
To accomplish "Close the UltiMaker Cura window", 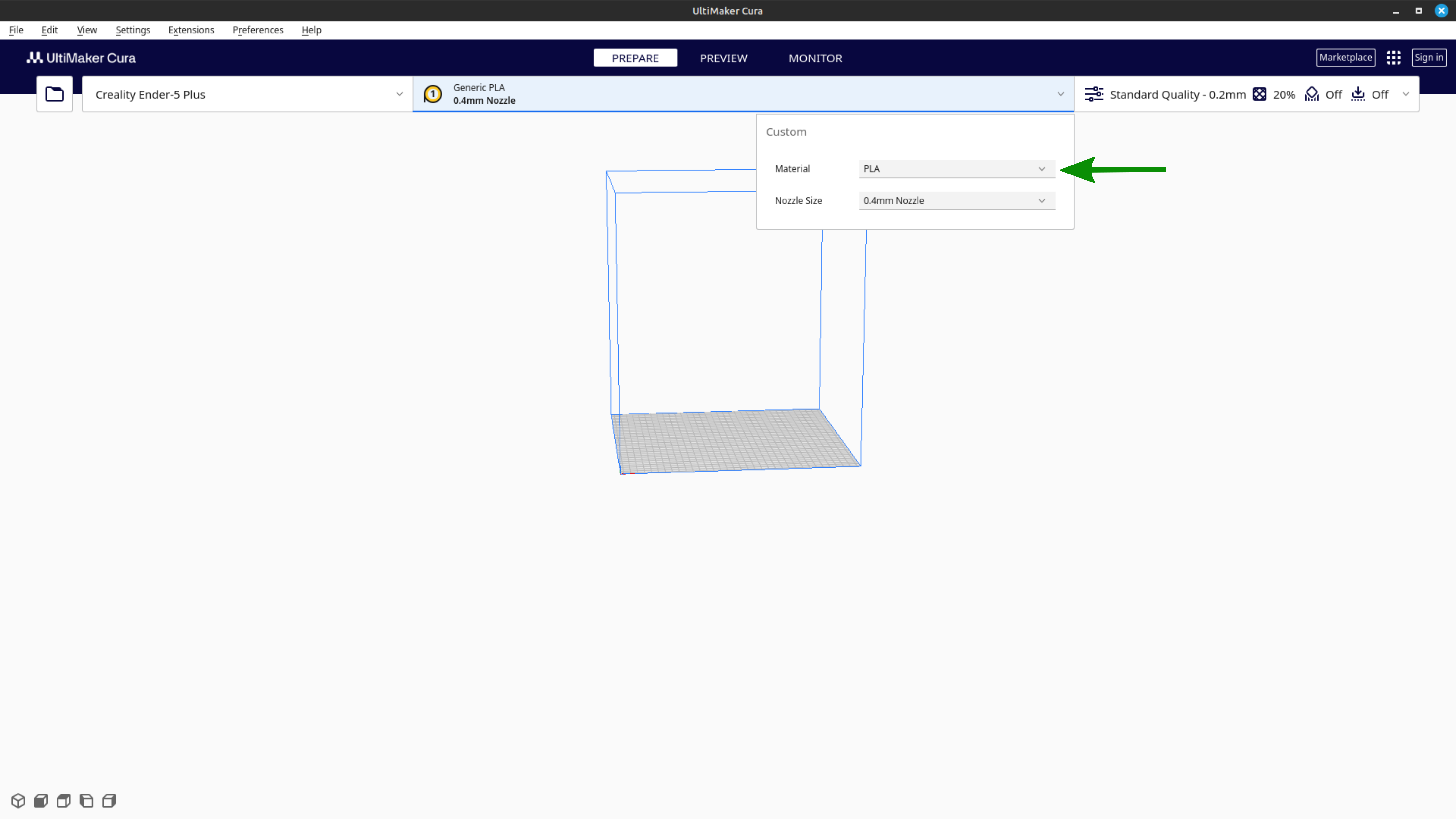I will click(x=1441, y=11).
